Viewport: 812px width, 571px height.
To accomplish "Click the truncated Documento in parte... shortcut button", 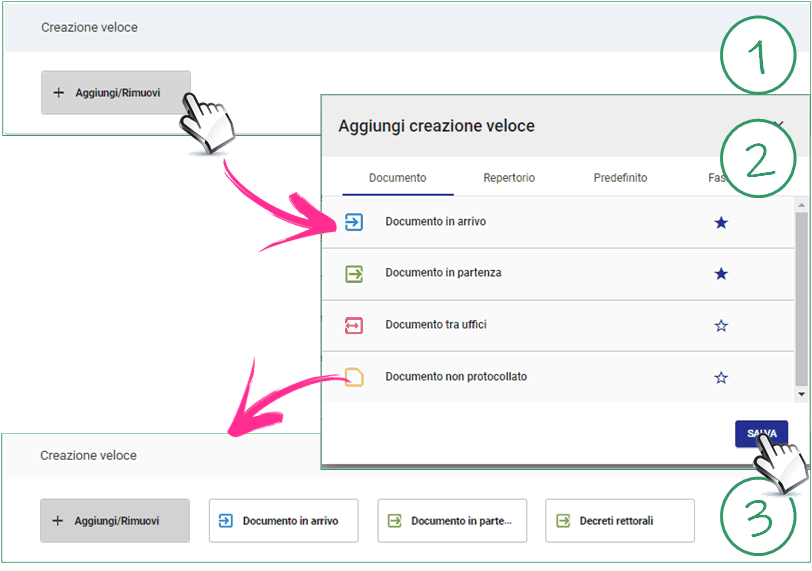I will coord(452,521).
